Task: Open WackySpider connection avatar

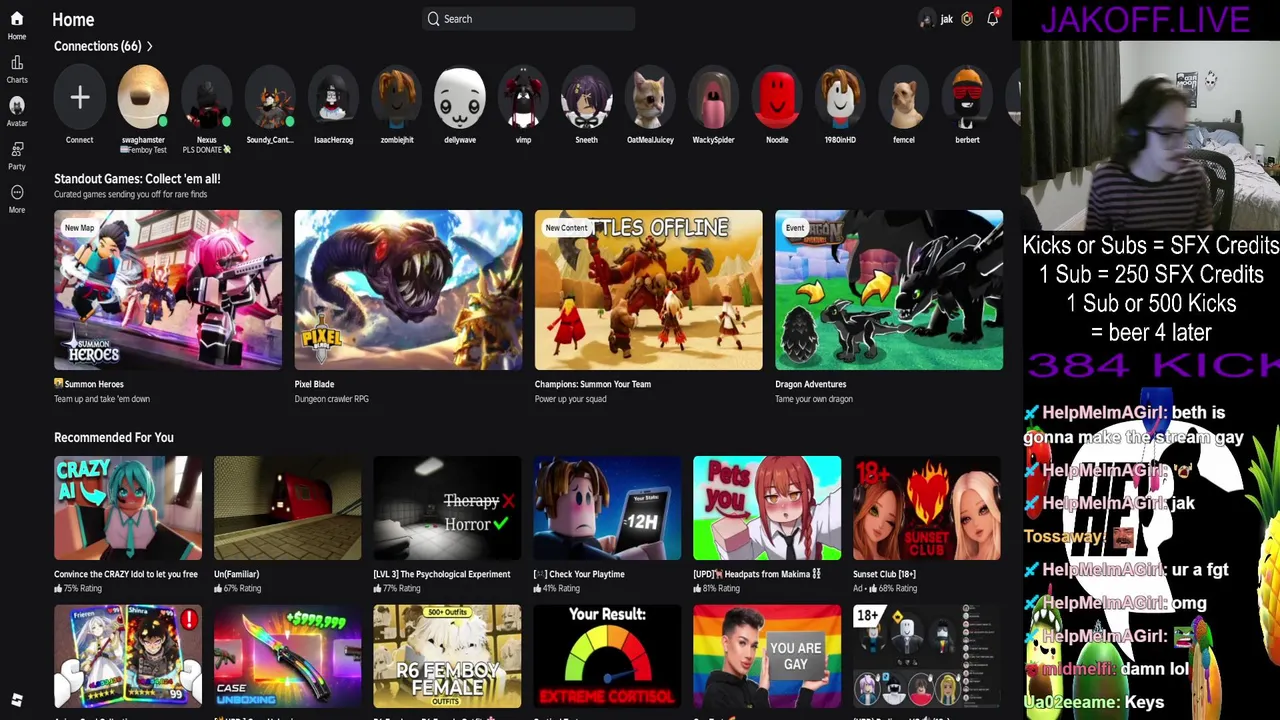Action: pyautogui.click(x=713, y=97)
